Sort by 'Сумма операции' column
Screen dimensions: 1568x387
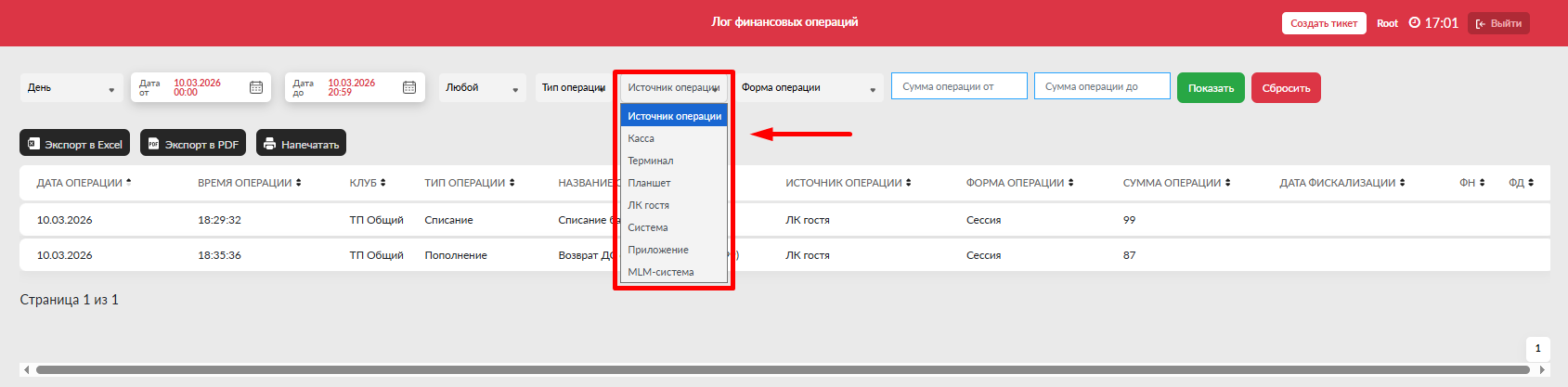[x=1227, y=183]
